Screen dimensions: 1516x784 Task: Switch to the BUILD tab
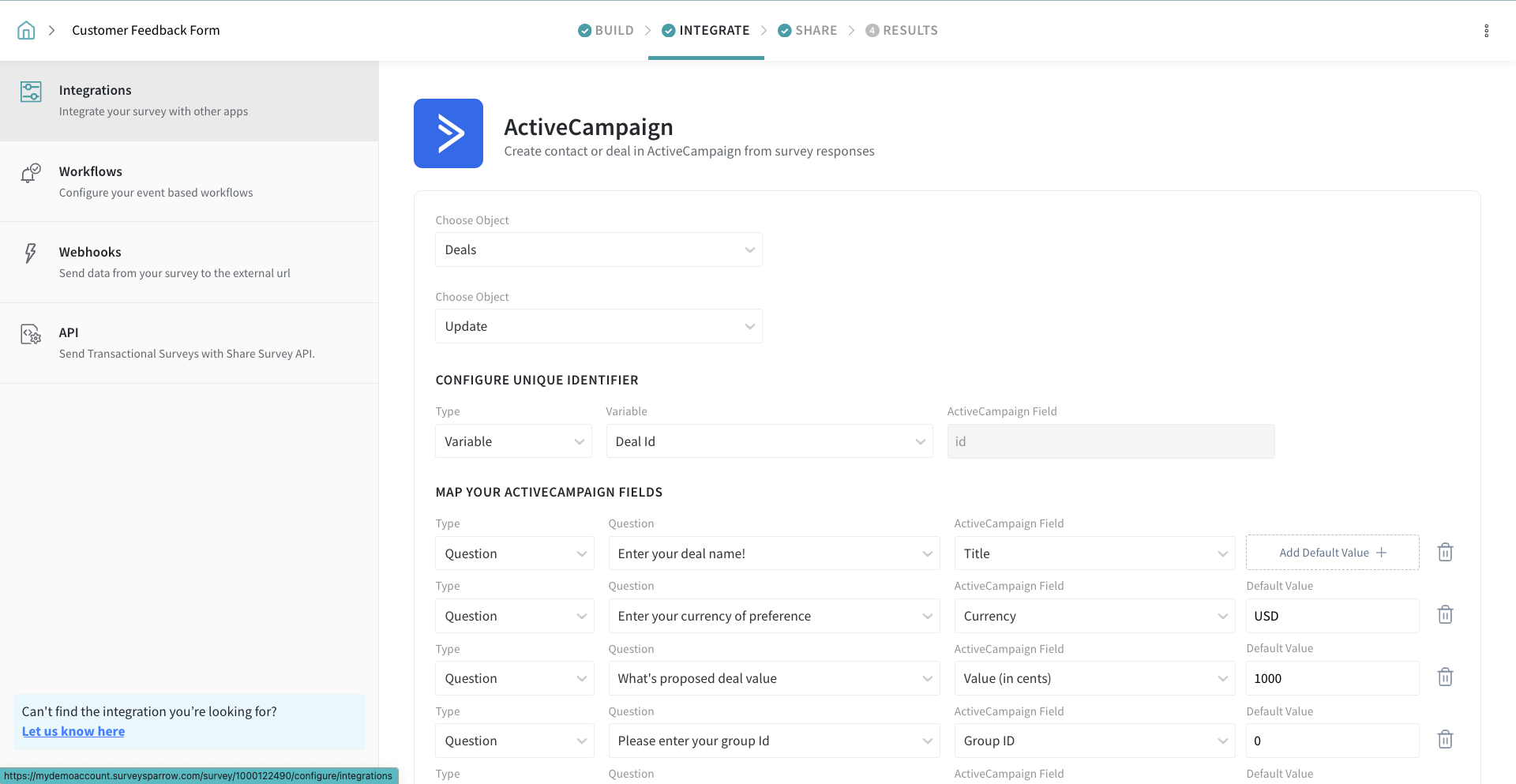(x=606, y=31)
